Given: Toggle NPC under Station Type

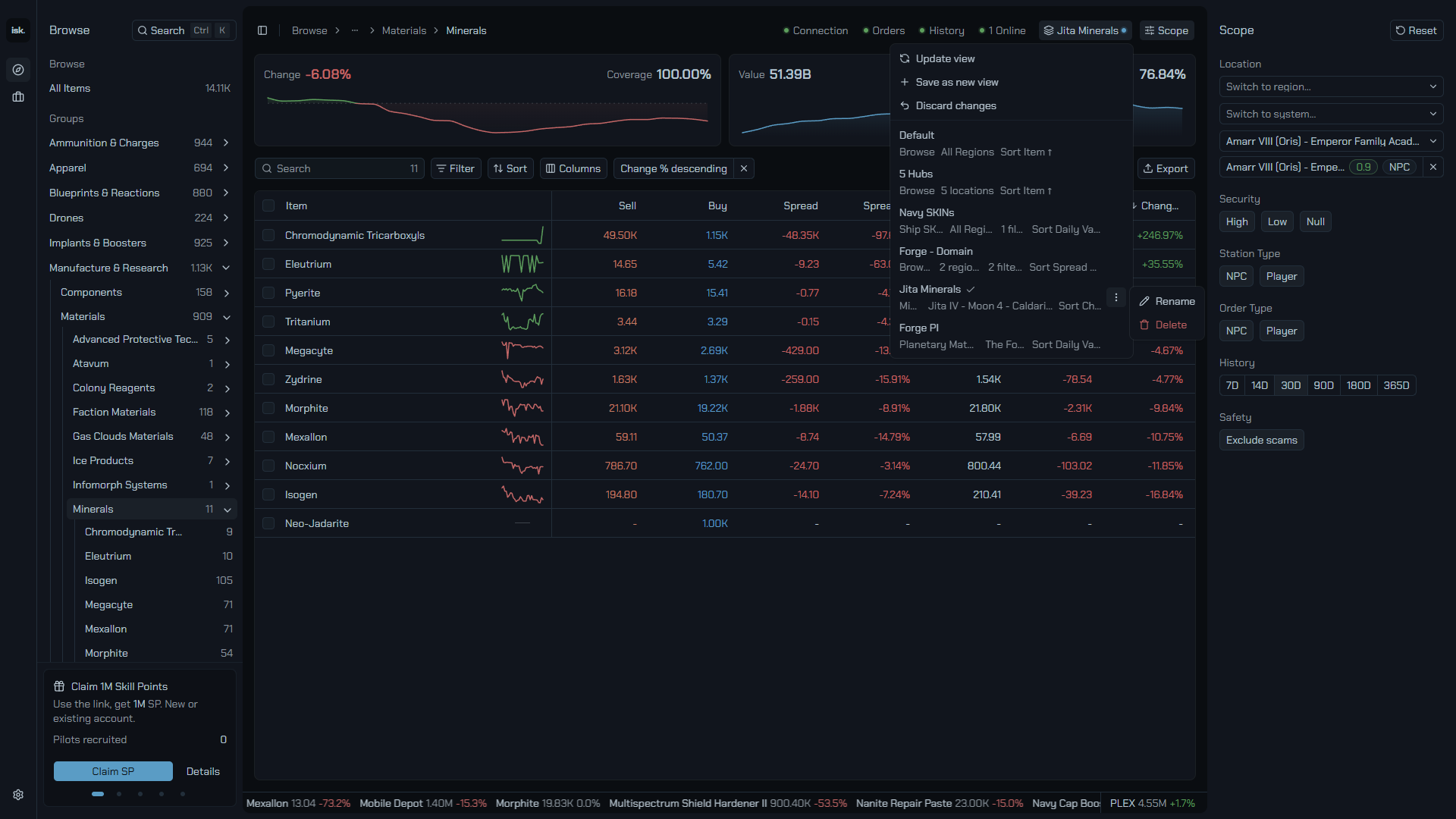Looking at the screenshot, I should [1236, 276].
